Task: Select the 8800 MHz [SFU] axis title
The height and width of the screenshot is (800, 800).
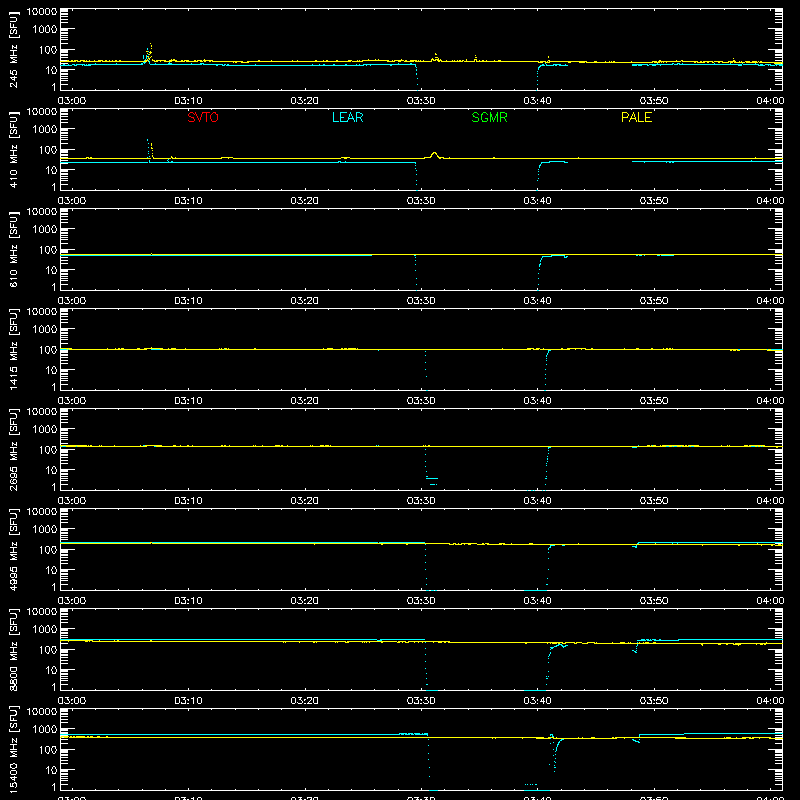Action: point(13,649)
